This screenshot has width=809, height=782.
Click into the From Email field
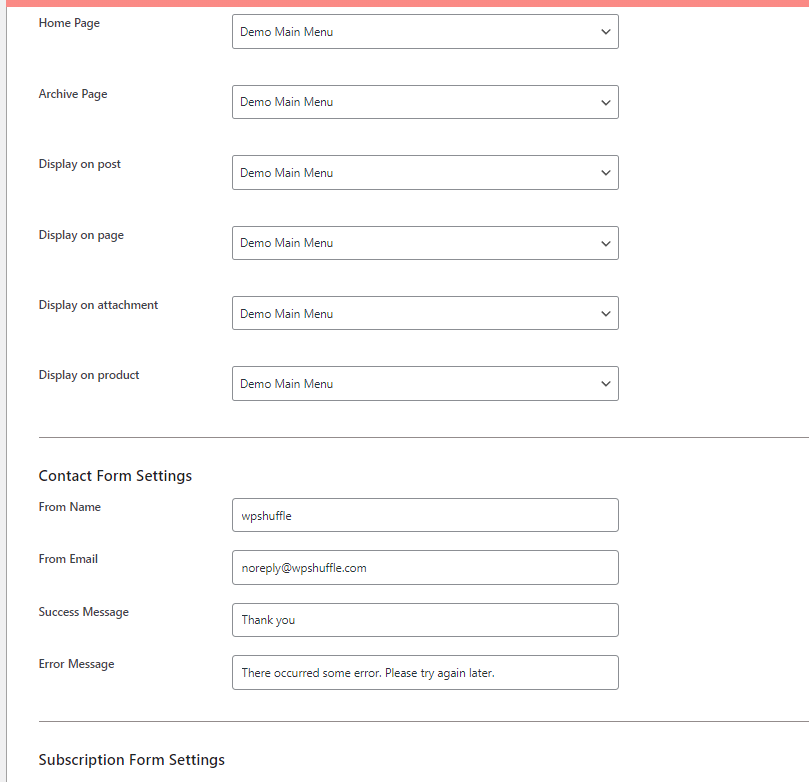point(425,568)
